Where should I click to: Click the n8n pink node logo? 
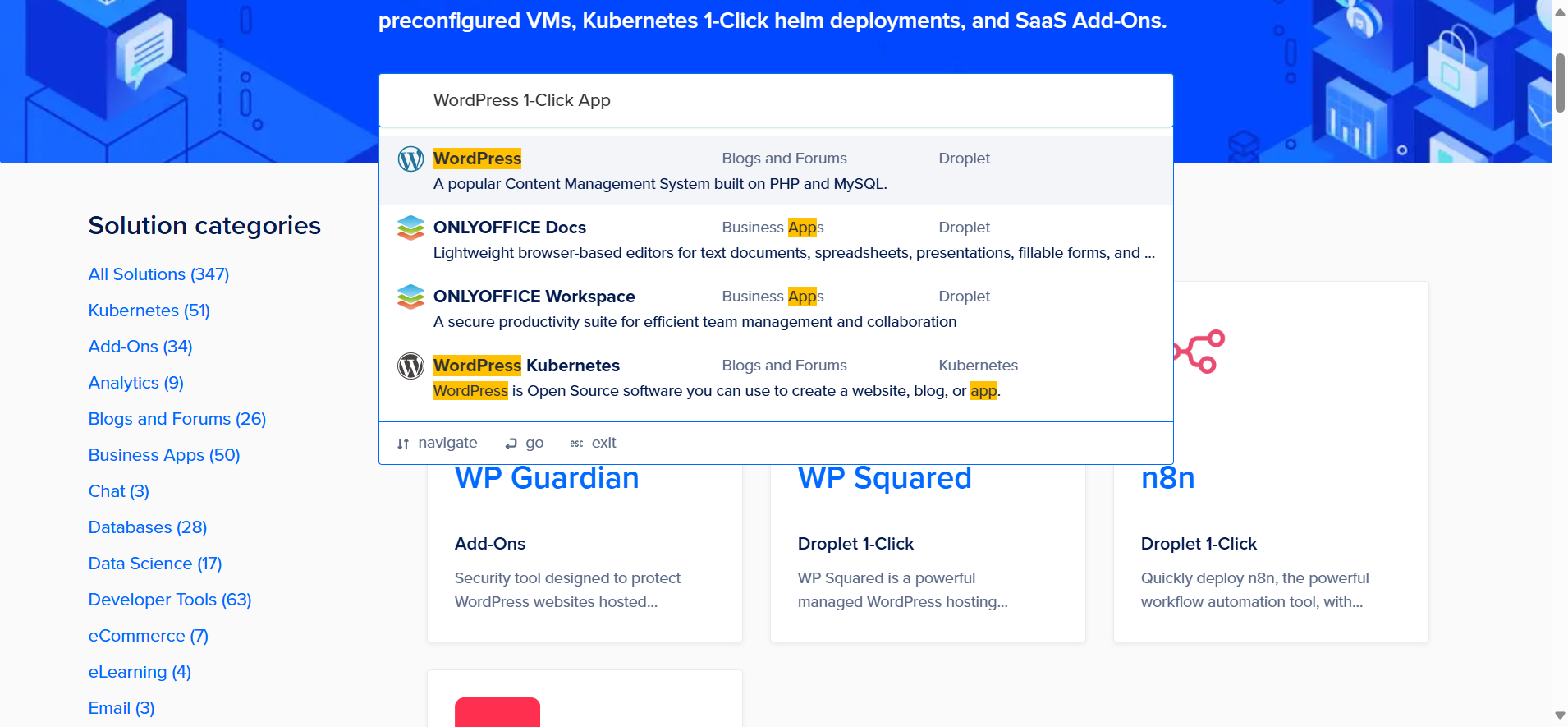click(1199, 352)
